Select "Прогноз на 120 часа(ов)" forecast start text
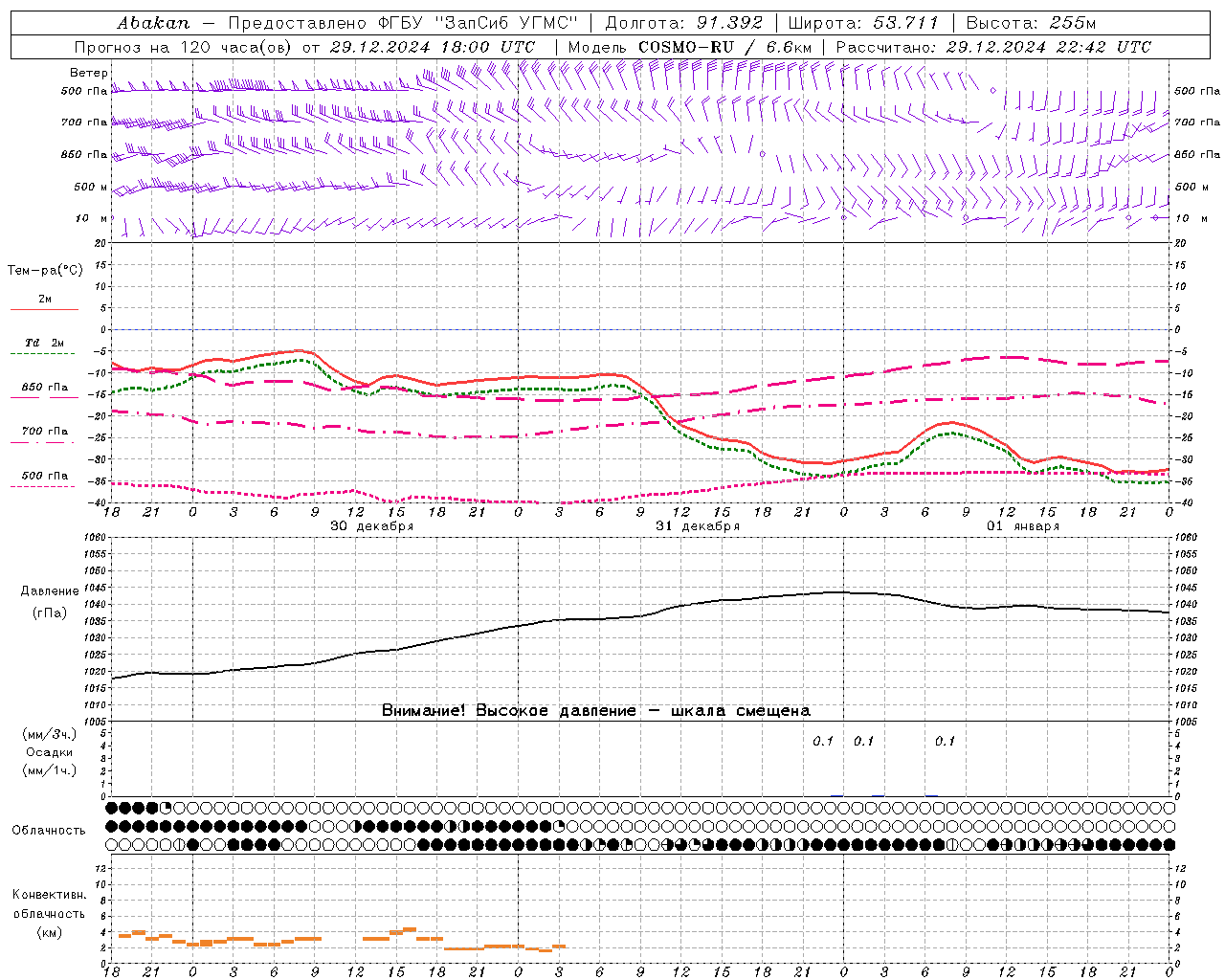Screen dimensions: 1225x980 click(x=184, y=47)
